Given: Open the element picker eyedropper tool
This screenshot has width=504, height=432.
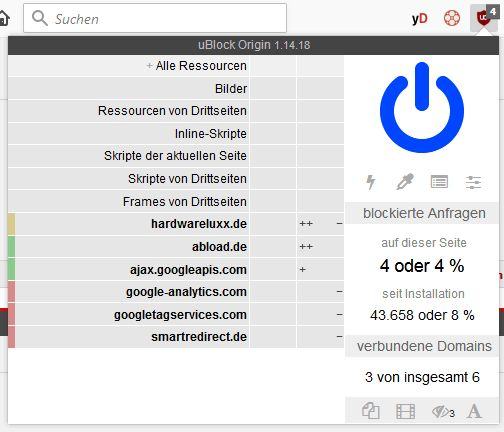Looking at the screenshot, I should point(405,182).
